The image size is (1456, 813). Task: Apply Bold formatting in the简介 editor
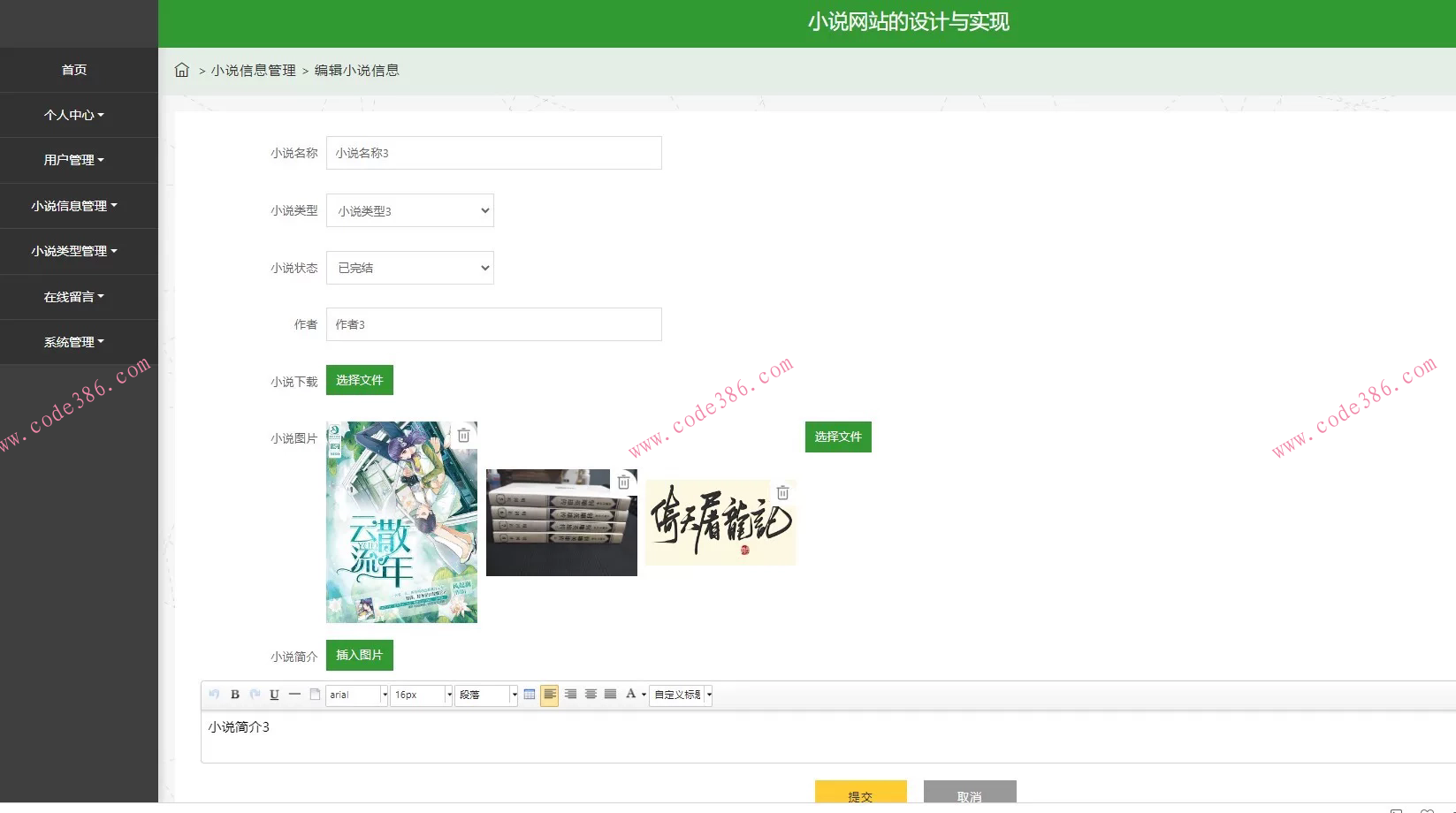point(234,695)
